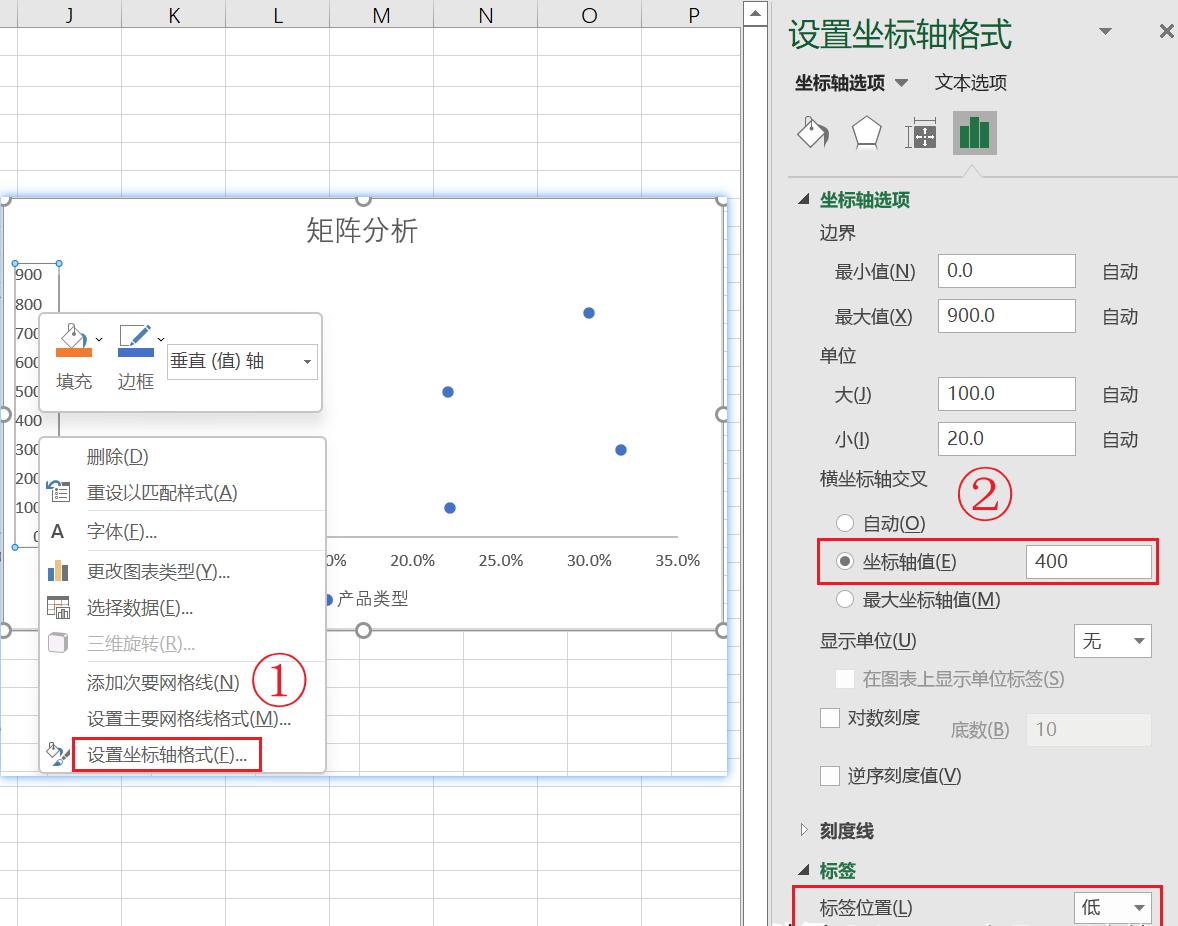Enable the 逆序刻度值(V) checkbox

(x=830, y=776)
